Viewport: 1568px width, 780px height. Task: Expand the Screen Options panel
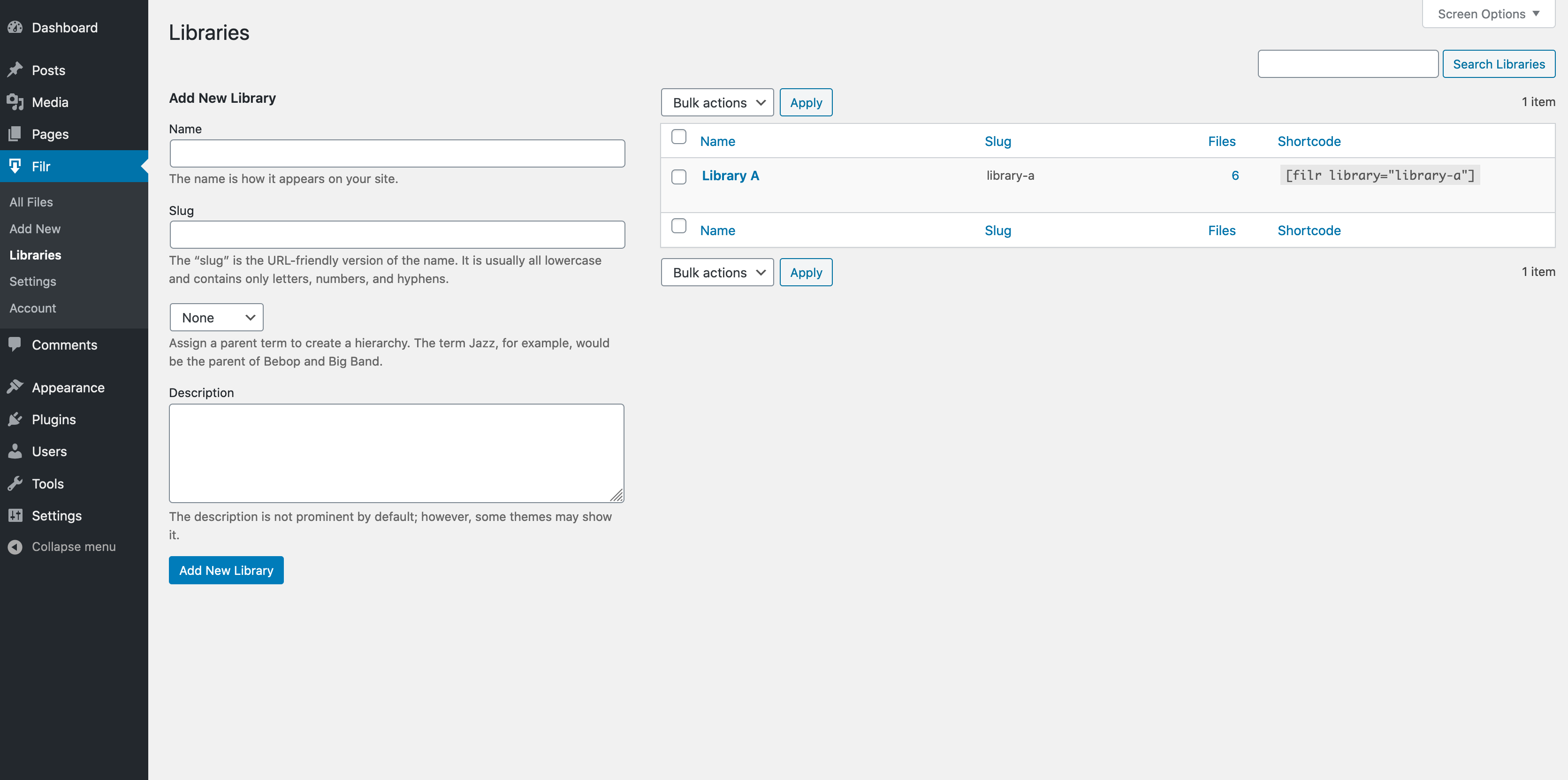pos(1488,14)
